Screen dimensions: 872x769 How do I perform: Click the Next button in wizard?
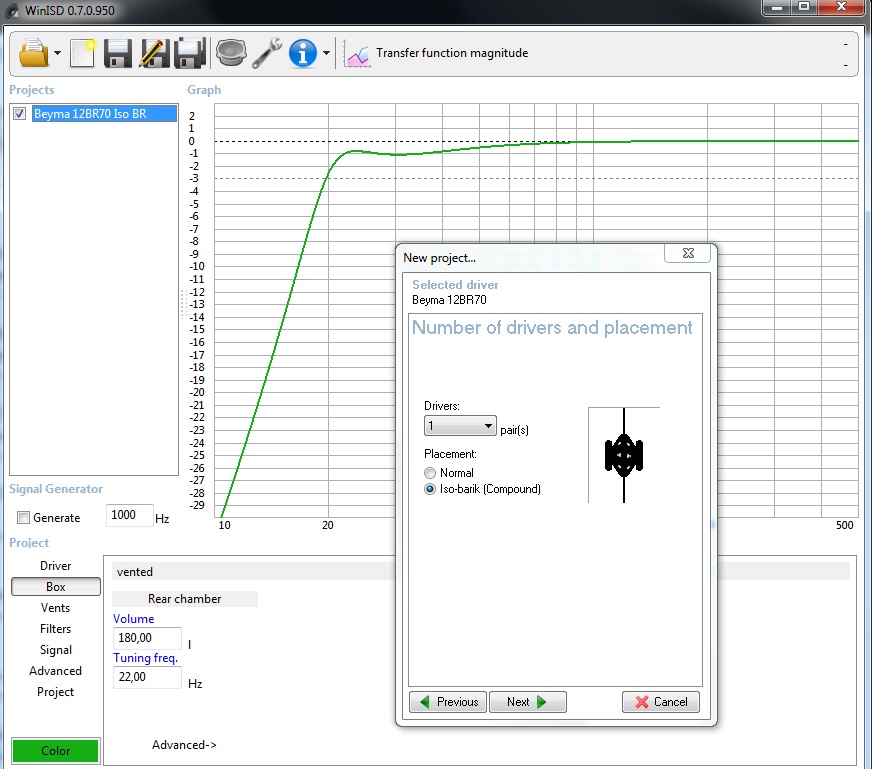point(527,702)
